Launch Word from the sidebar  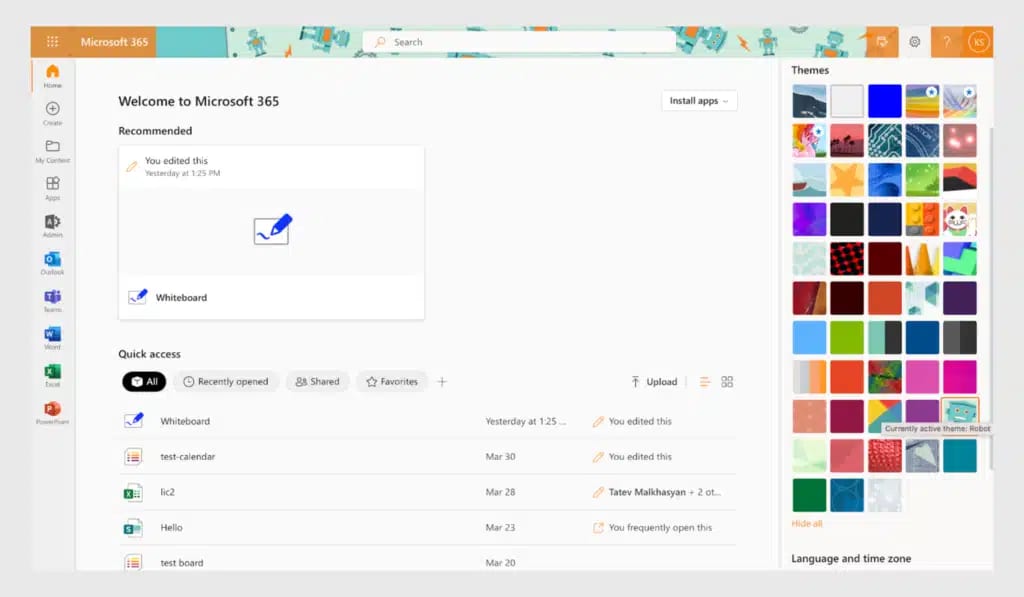click(x=53, y=338)
